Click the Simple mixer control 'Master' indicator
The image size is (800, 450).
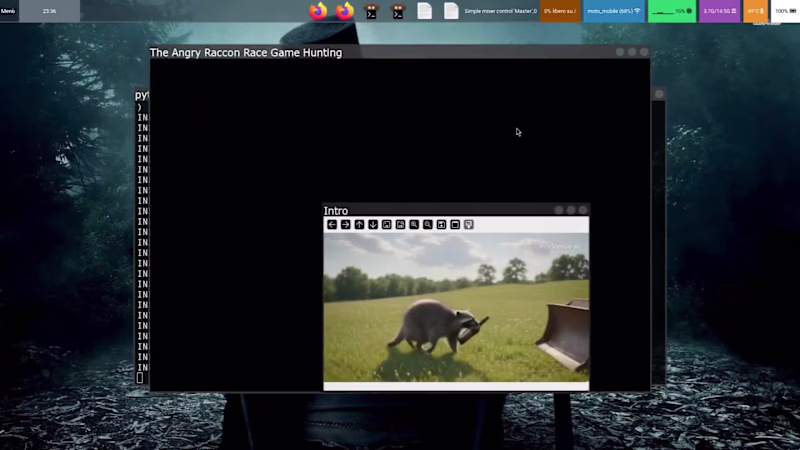coord(501,11)
